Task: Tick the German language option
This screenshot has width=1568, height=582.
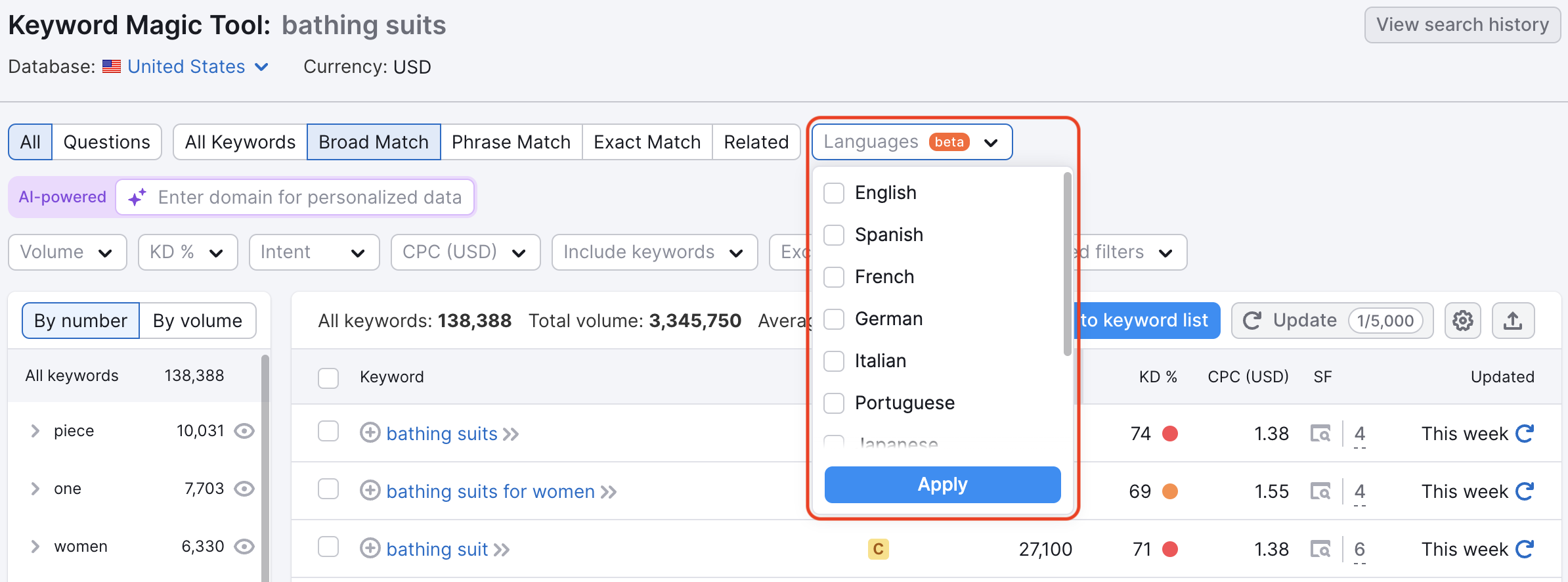Action: click(834, 319)
